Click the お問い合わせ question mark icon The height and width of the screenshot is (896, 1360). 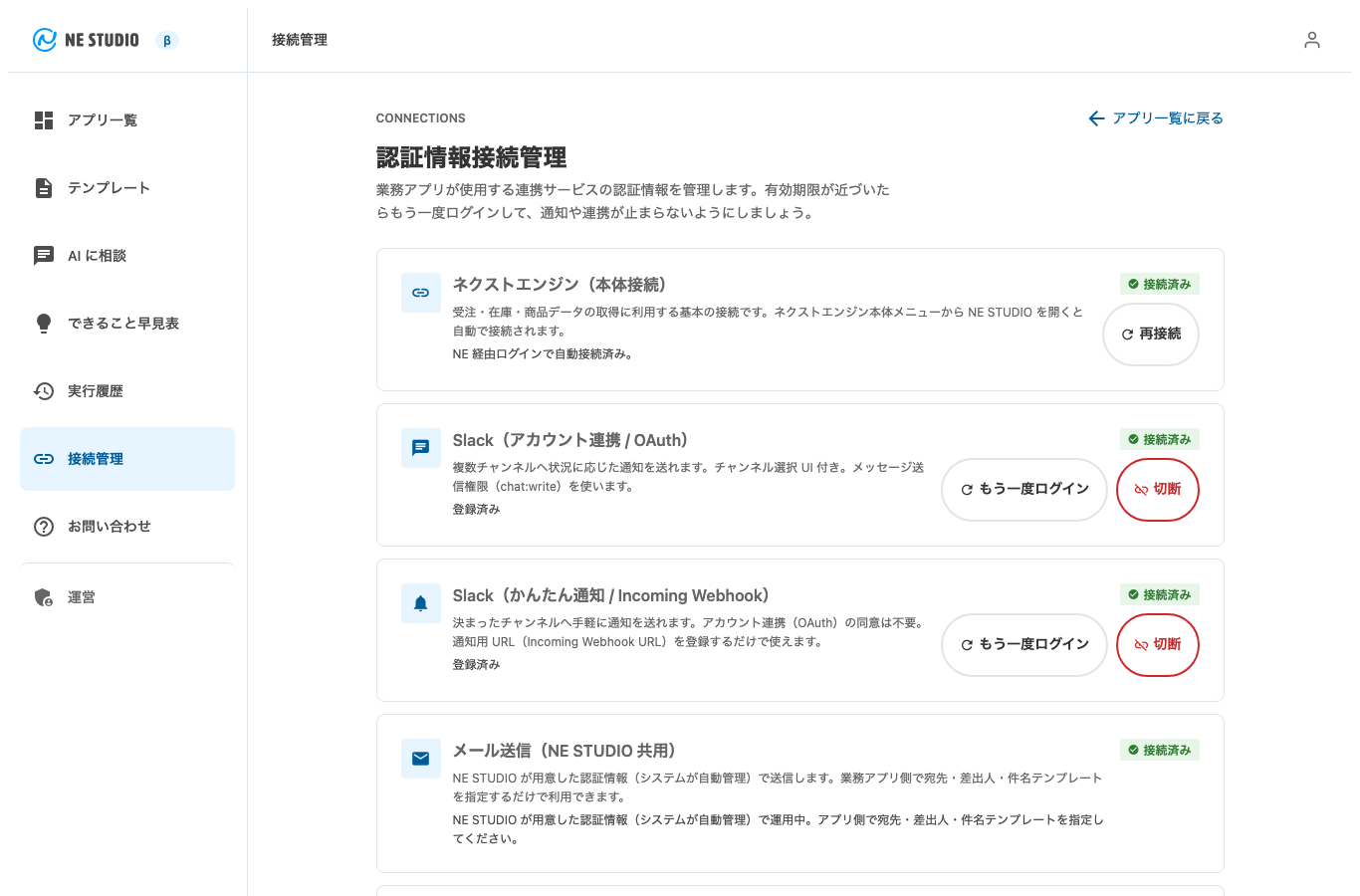coord(44,527)
